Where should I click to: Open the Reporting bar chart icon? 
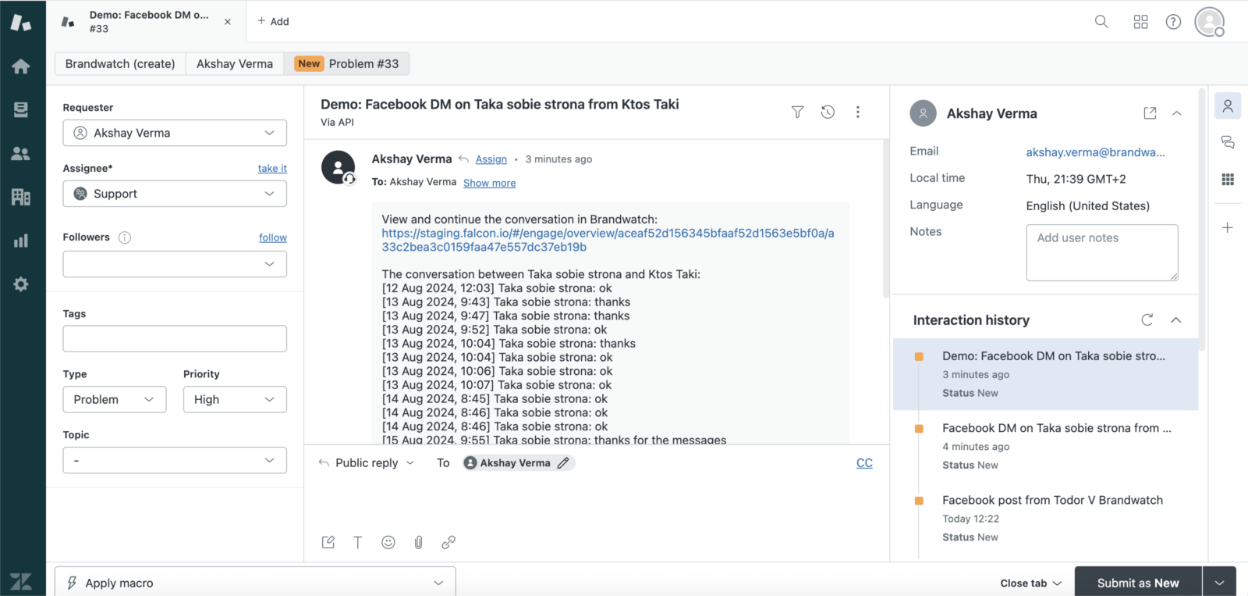pos(21,241)
